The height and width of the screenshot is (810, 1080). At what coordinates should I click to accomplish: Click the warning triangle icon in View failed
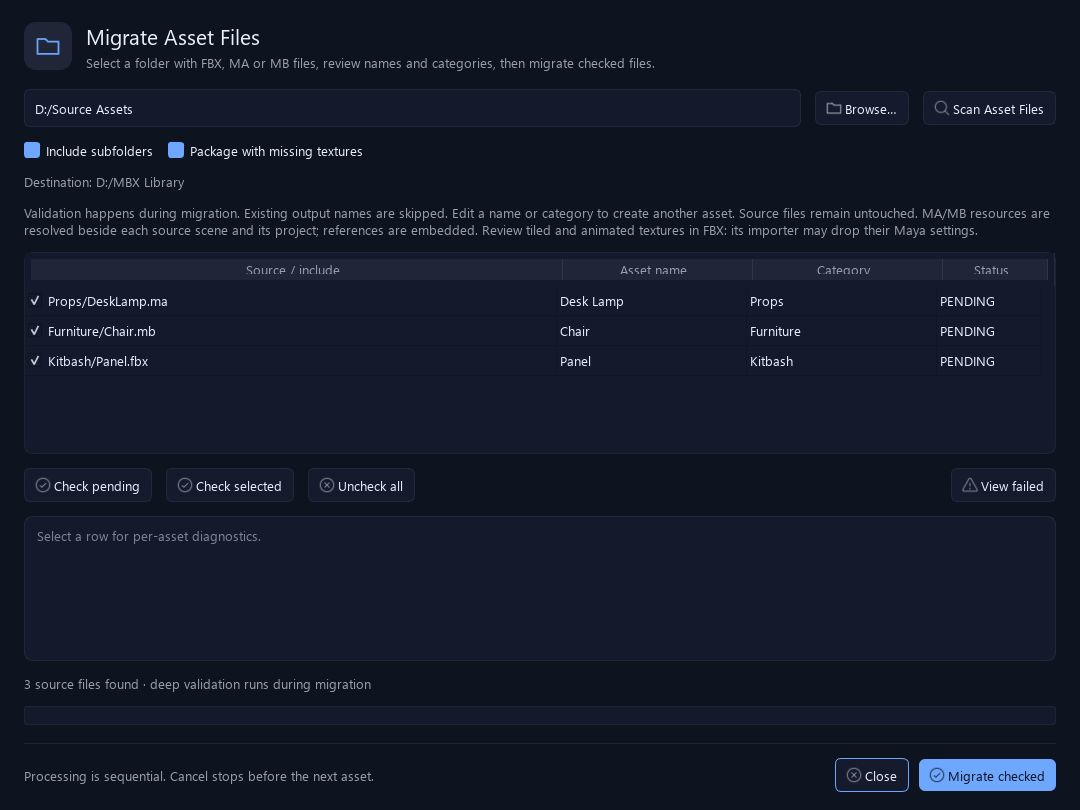(970, 486)
